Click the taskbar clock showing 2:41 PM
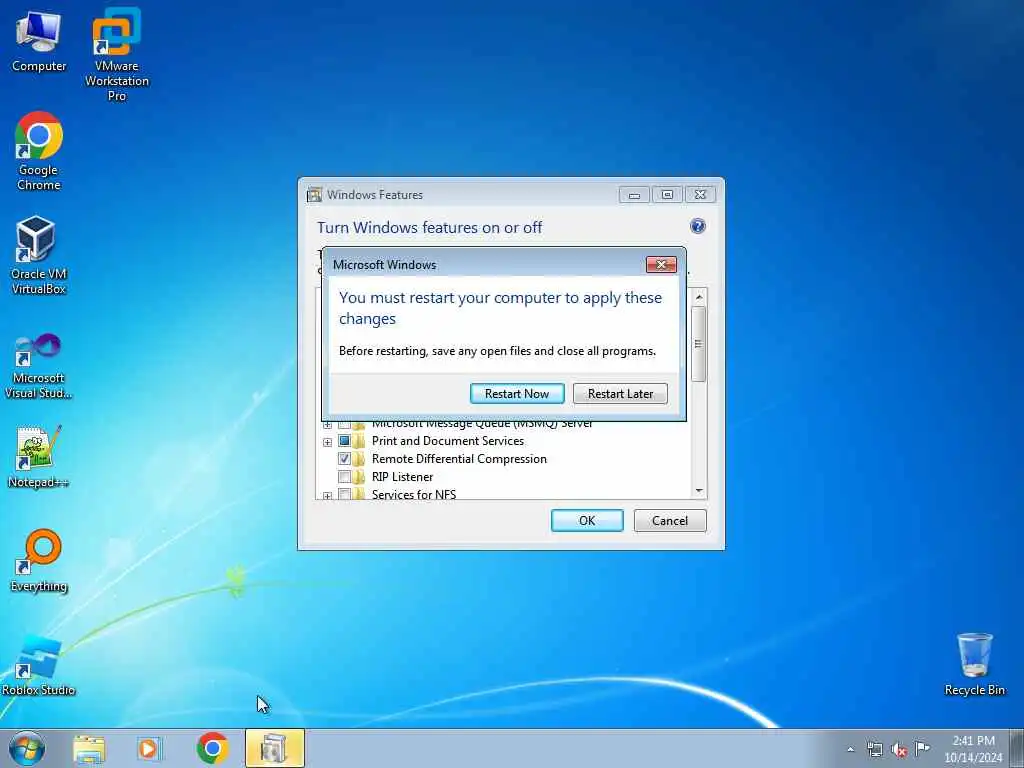Screen dimensions: 1024x768 (973, 749)
